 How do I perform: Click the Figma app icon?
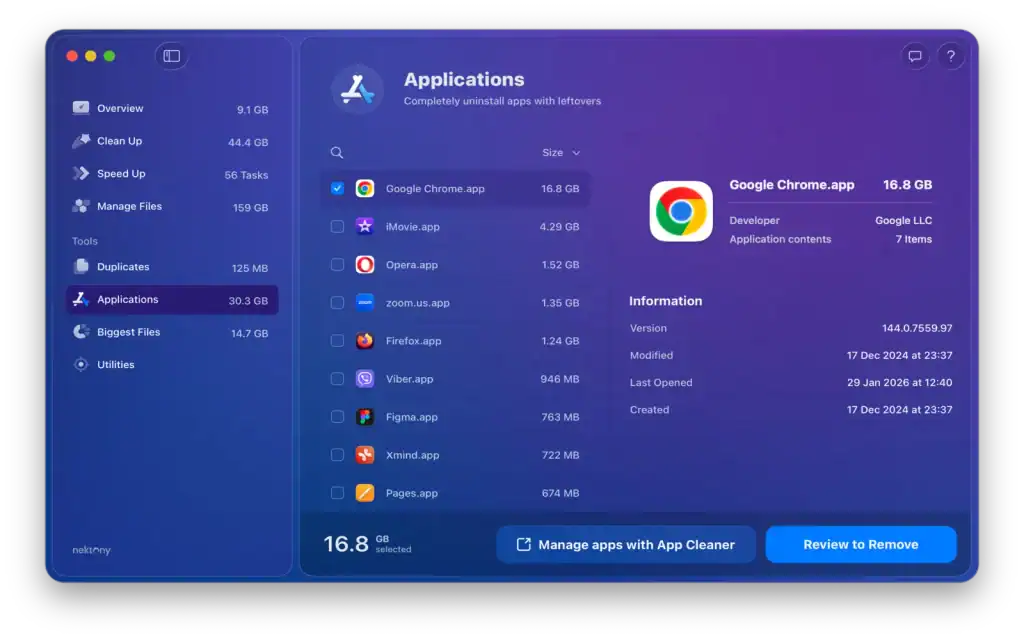coord(365,417)
